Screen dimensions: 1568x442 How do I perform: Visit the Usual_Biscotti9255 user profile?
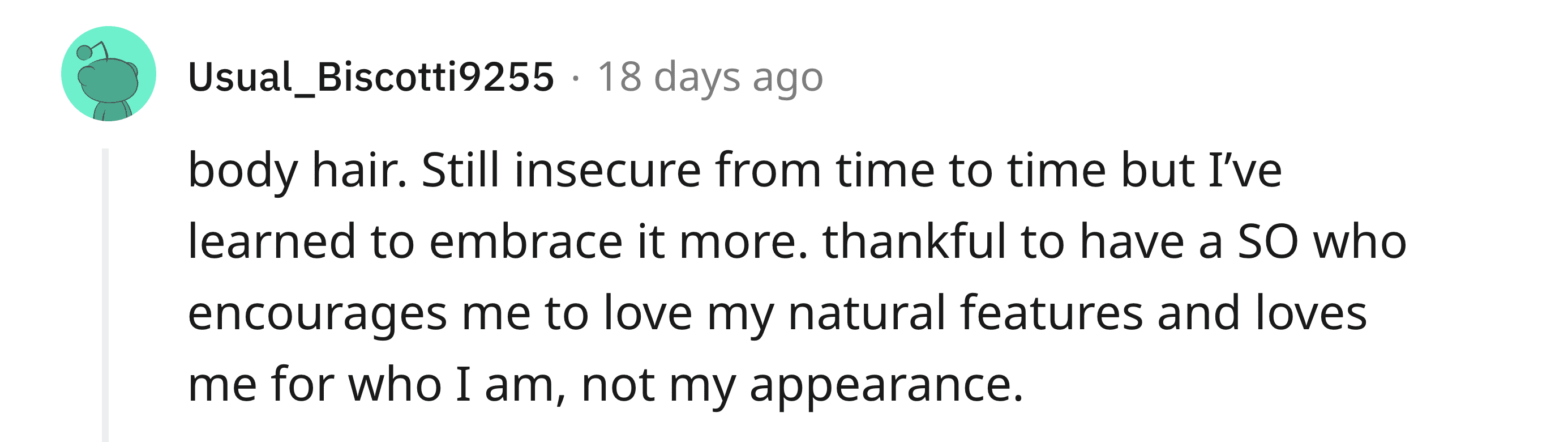click(371, 78)
